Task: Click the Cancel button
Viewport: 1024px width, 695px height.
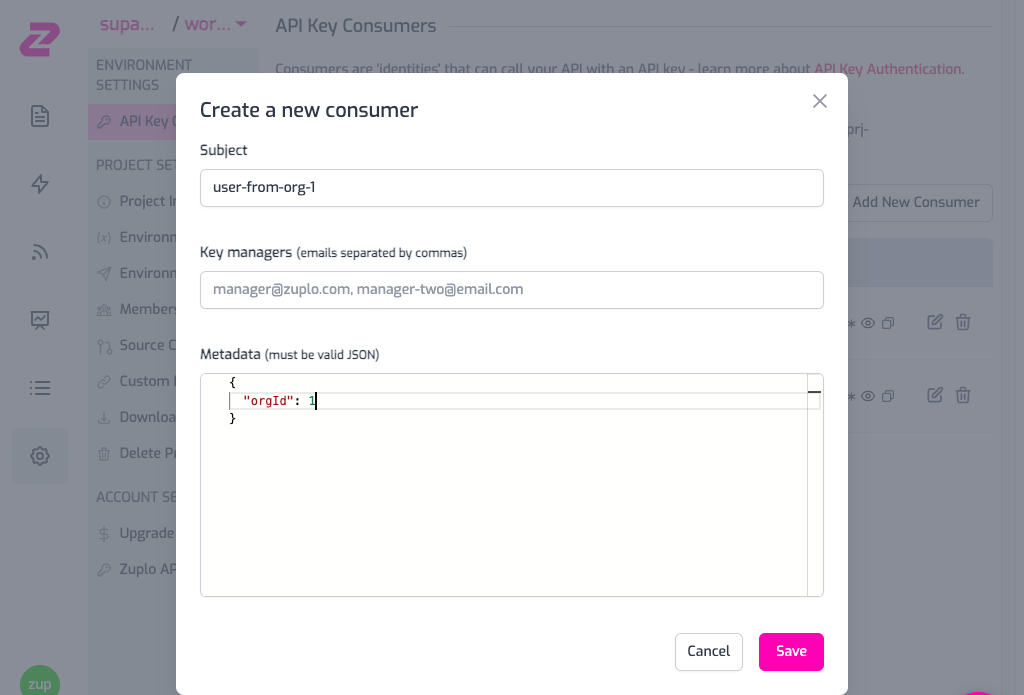Action: 709,651
